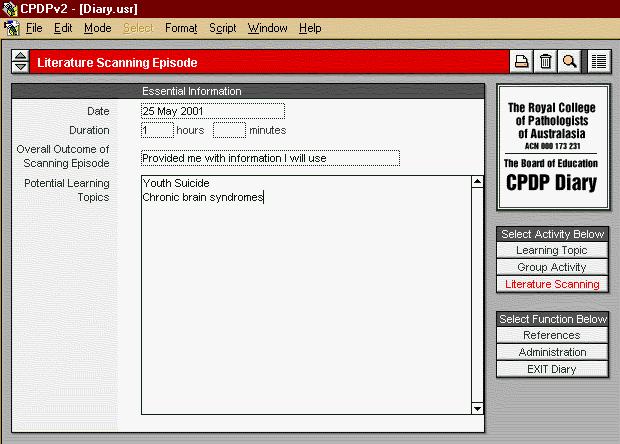Select the Learning Topic activity

pos(552,250)
